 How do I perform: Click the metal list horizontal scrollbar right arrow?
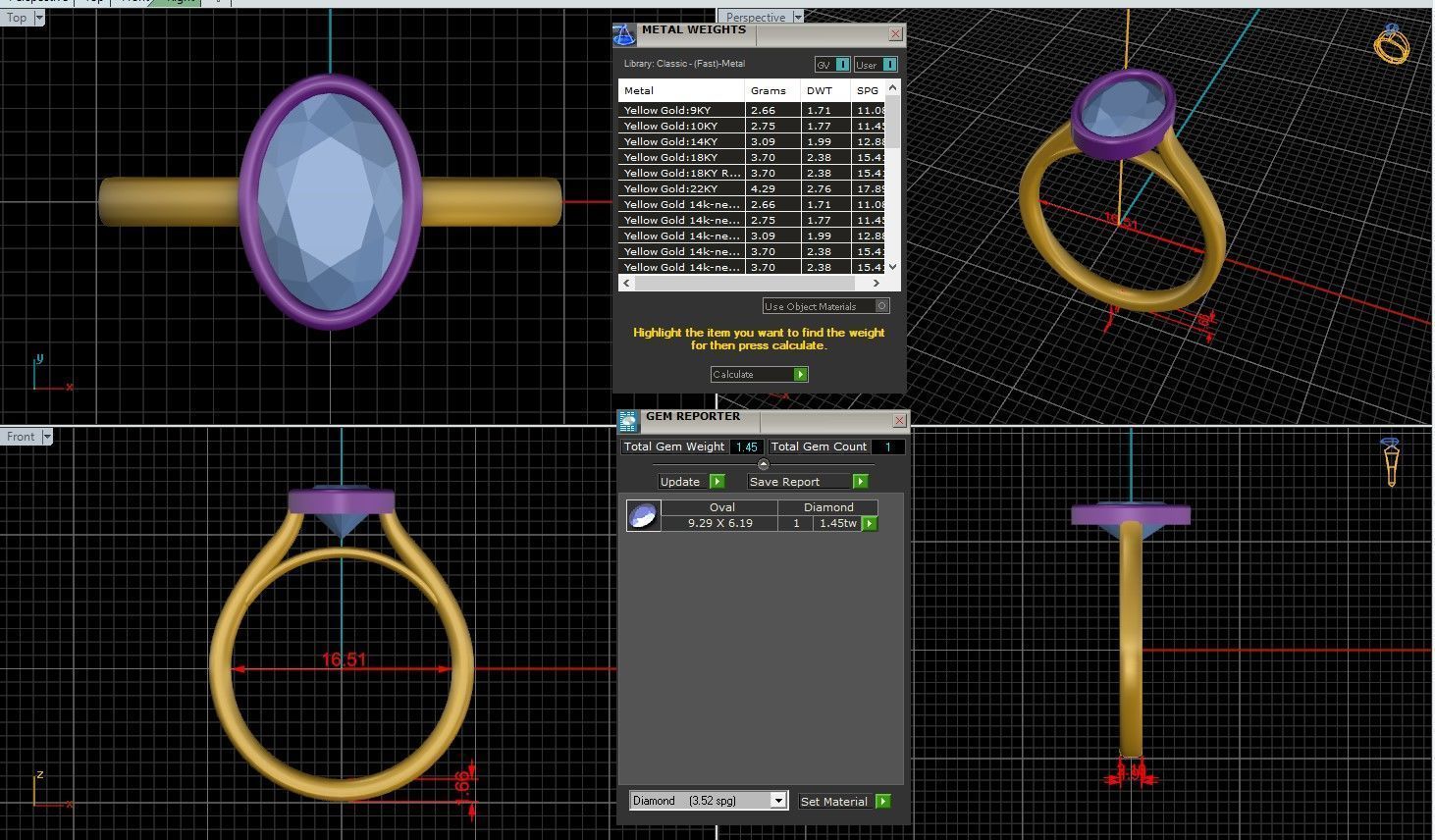pyautogui.click(x=877, y=283)
